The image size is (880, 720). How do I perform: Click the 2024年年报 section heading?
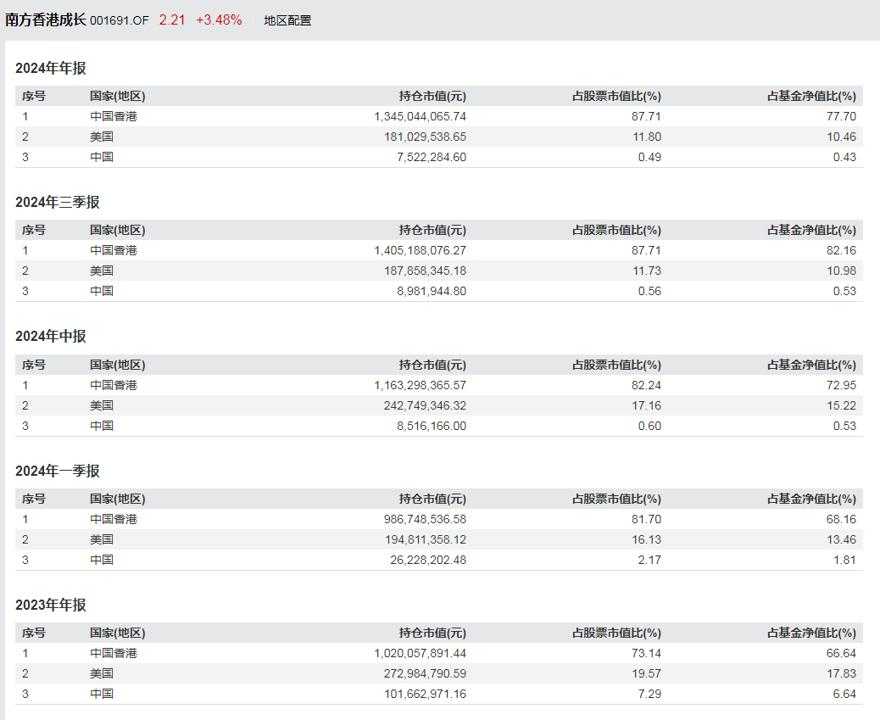[x=51, y=68]
